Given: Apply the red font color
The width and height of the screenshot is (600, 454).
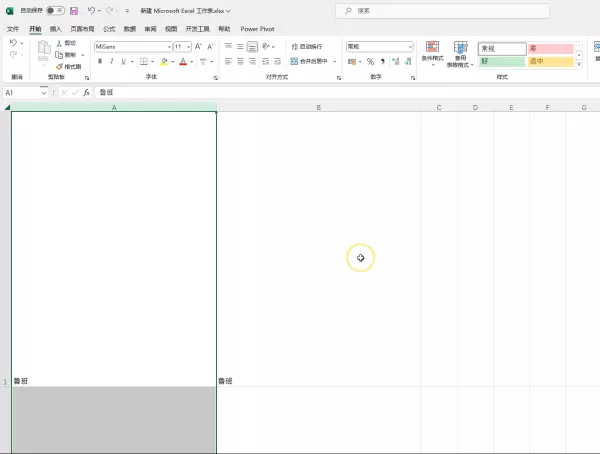Looking at the screenshot, I should pos(183,61).
